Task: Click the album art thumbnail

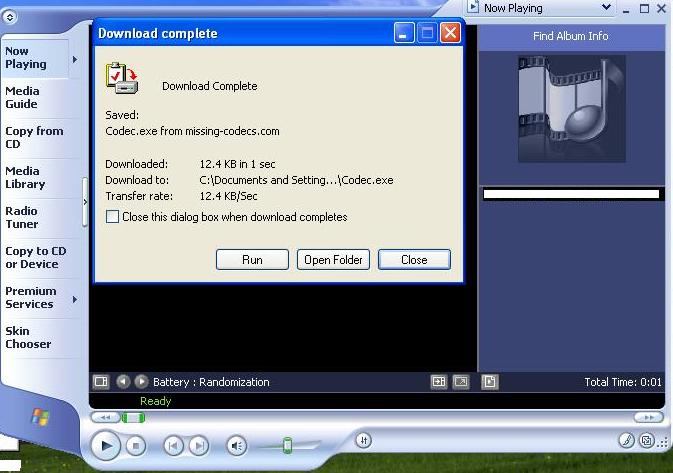Action: coord(572,109)
